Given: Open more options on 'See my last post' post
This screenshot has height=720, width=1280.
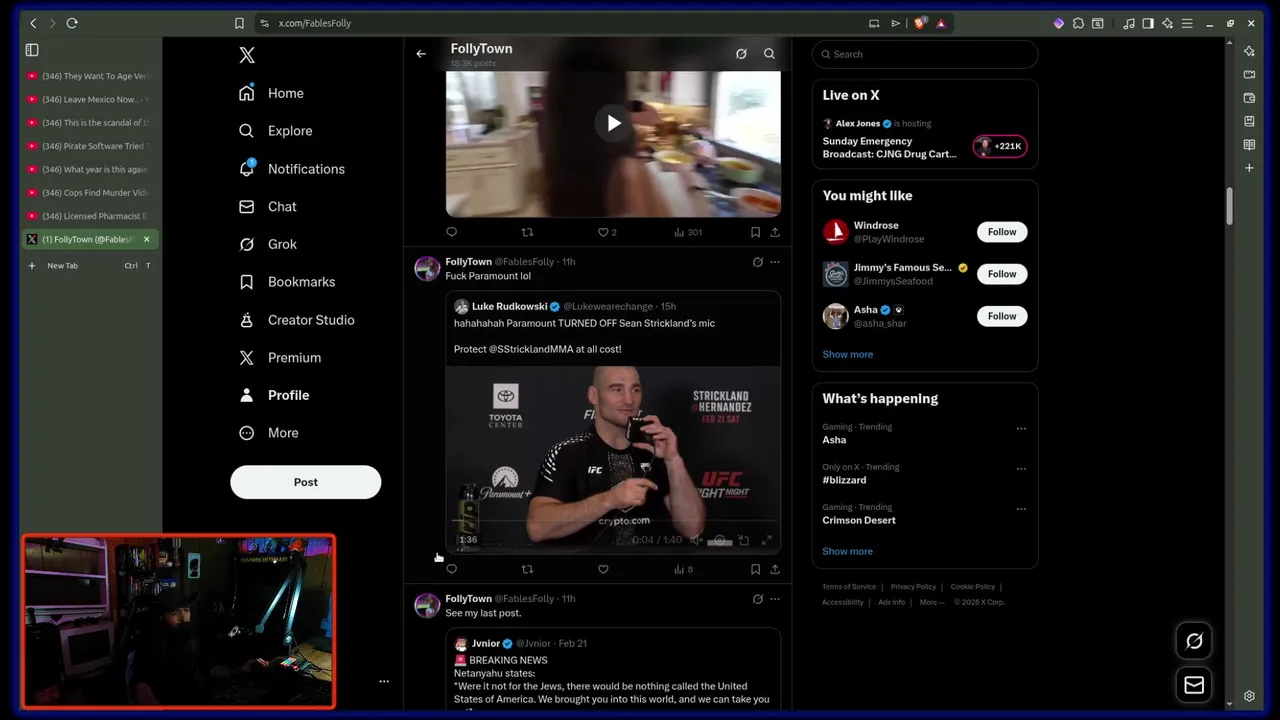Looking at the screenshot, I should click(775, 599).
